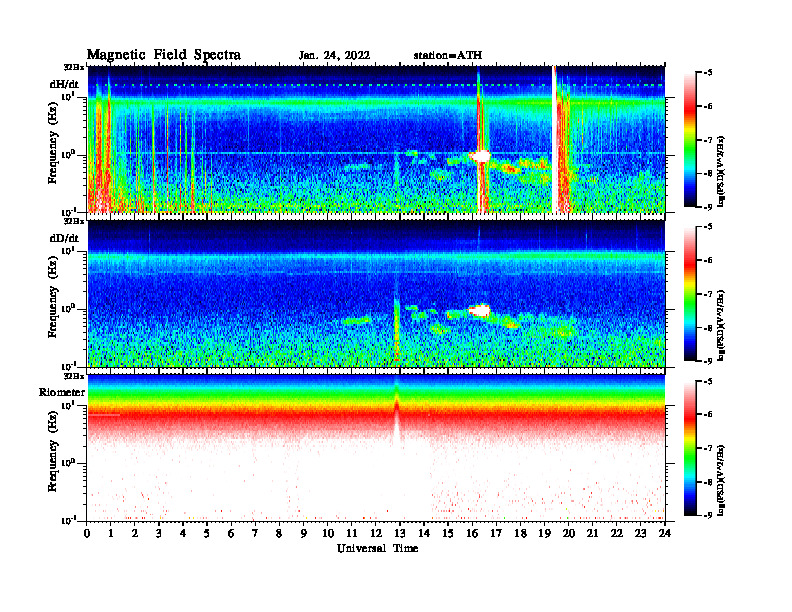The width and height of the screenshot is (792, 612).
Task: Select the date text "Jan. 24, 2022"
Action: coord(334,56)
